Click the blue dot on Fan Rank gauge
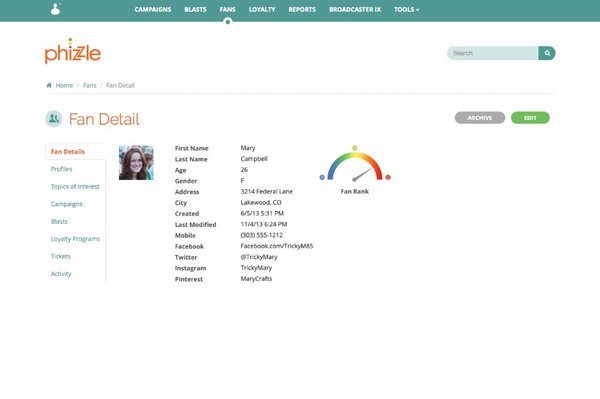Image resolution: width=600 pixels, height=399 pixels. point(322,177)
